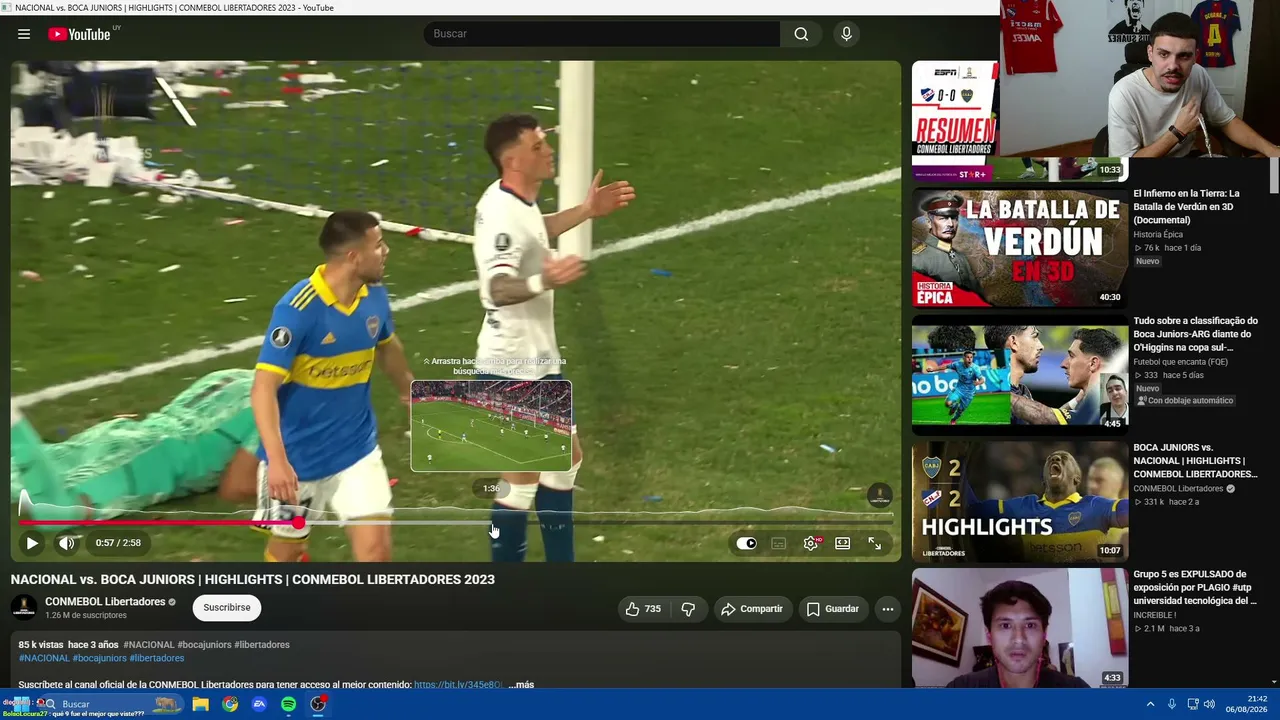Open Spotify from the taskbar
The width and height of the screenshot is (1280, 720).
(288, 704)
